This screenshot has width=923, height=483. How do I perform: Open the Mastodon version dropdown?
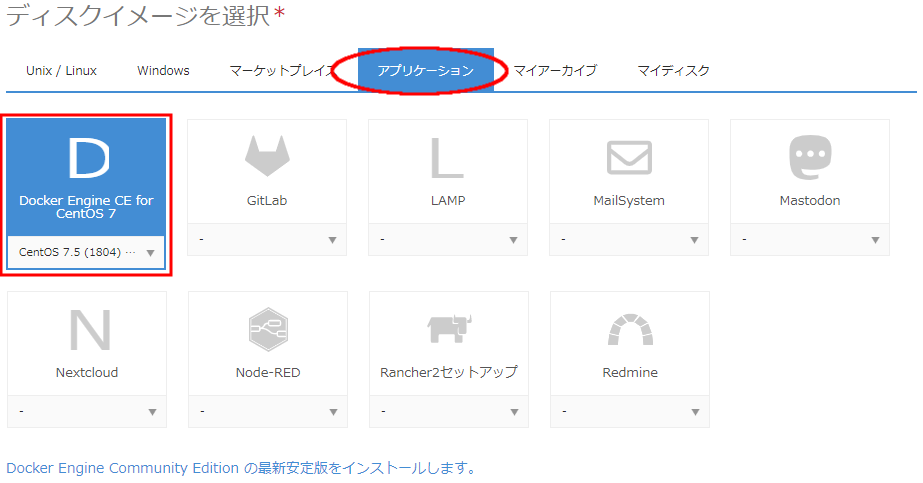(810, 239)
